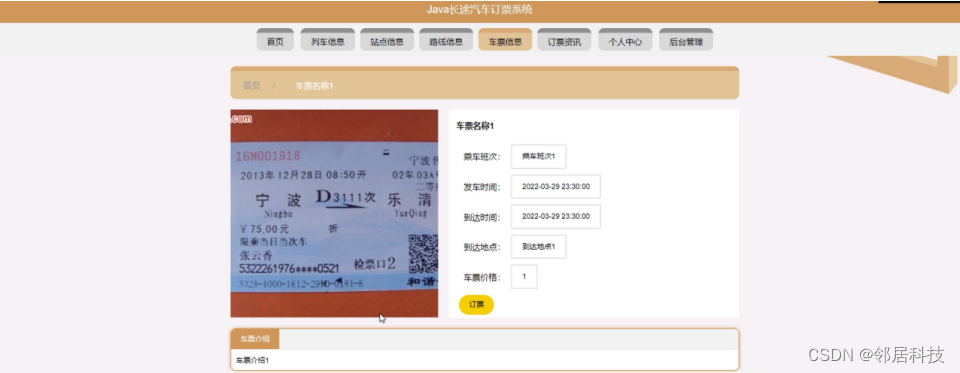The image size is (960, 373).
Task: Click the 乘车班次 field showing 乘车班次1
Action: click(x=538, y=156)
